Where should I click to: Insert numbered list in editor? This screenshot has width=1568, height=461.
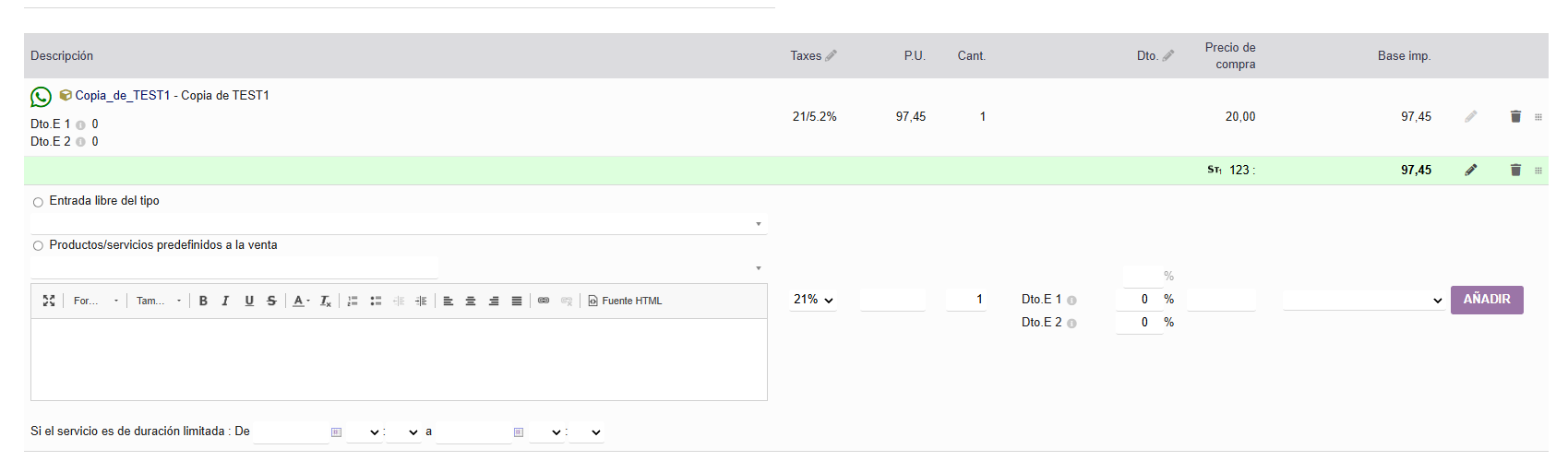pyautogui.click(x=353, y=301)
